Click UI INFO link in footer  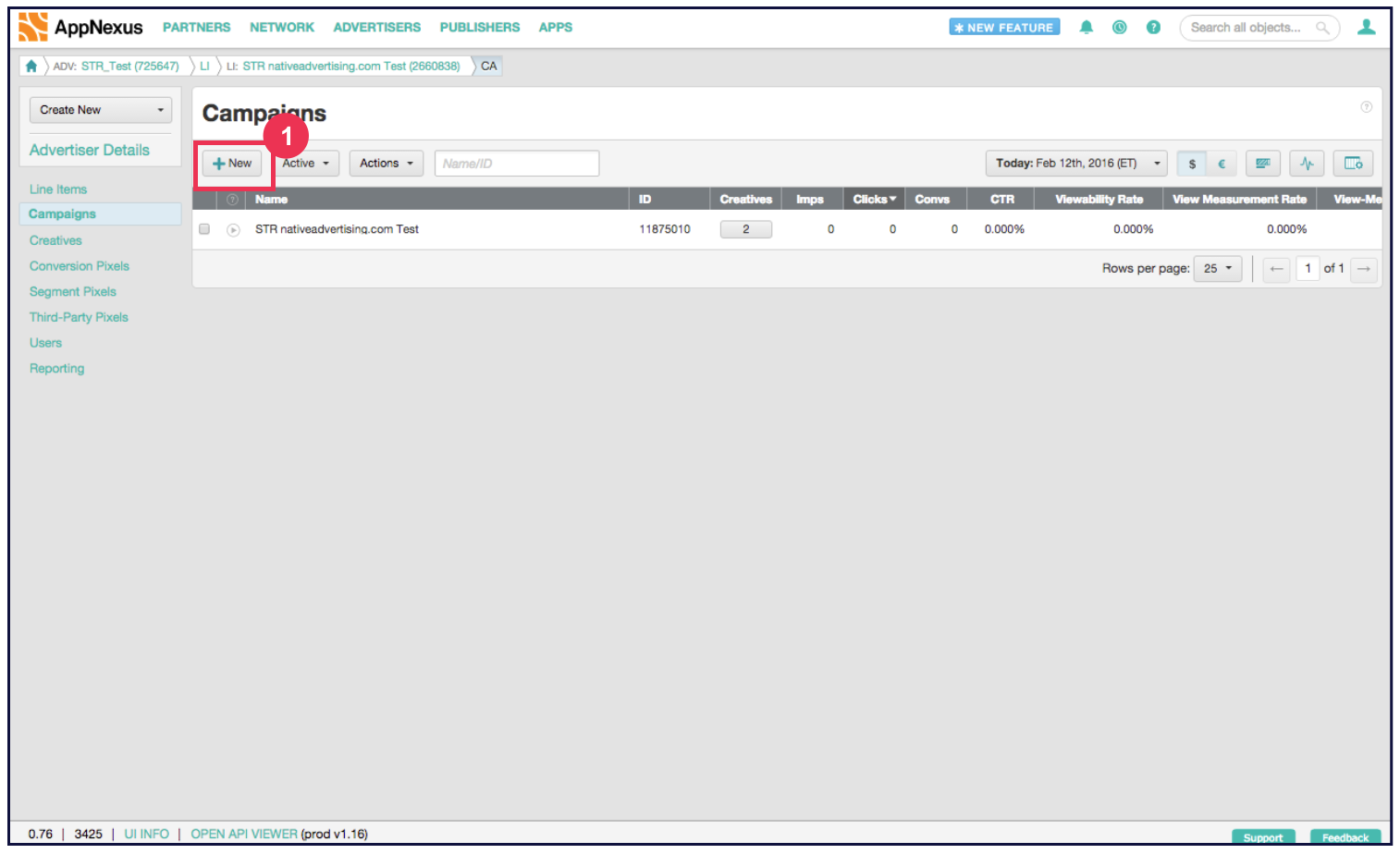click(x=147, y=834)
